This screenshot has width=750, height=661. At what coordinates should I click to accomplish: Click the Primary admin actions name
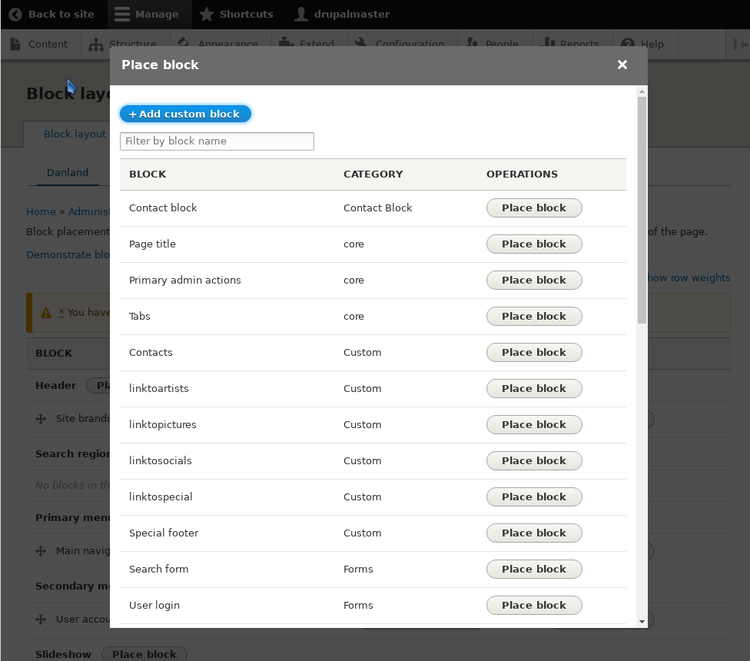click(x=185, y=280)
